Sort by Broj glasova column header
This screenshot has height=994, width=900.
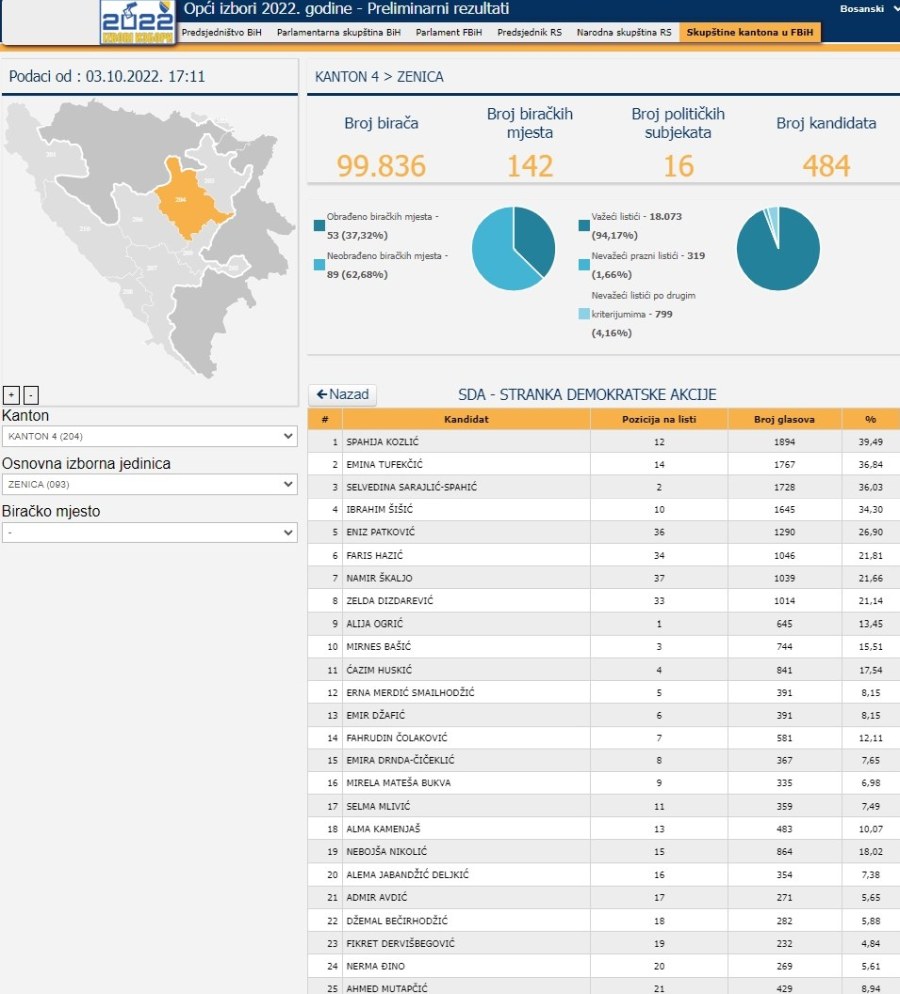(x=784, y=420)
